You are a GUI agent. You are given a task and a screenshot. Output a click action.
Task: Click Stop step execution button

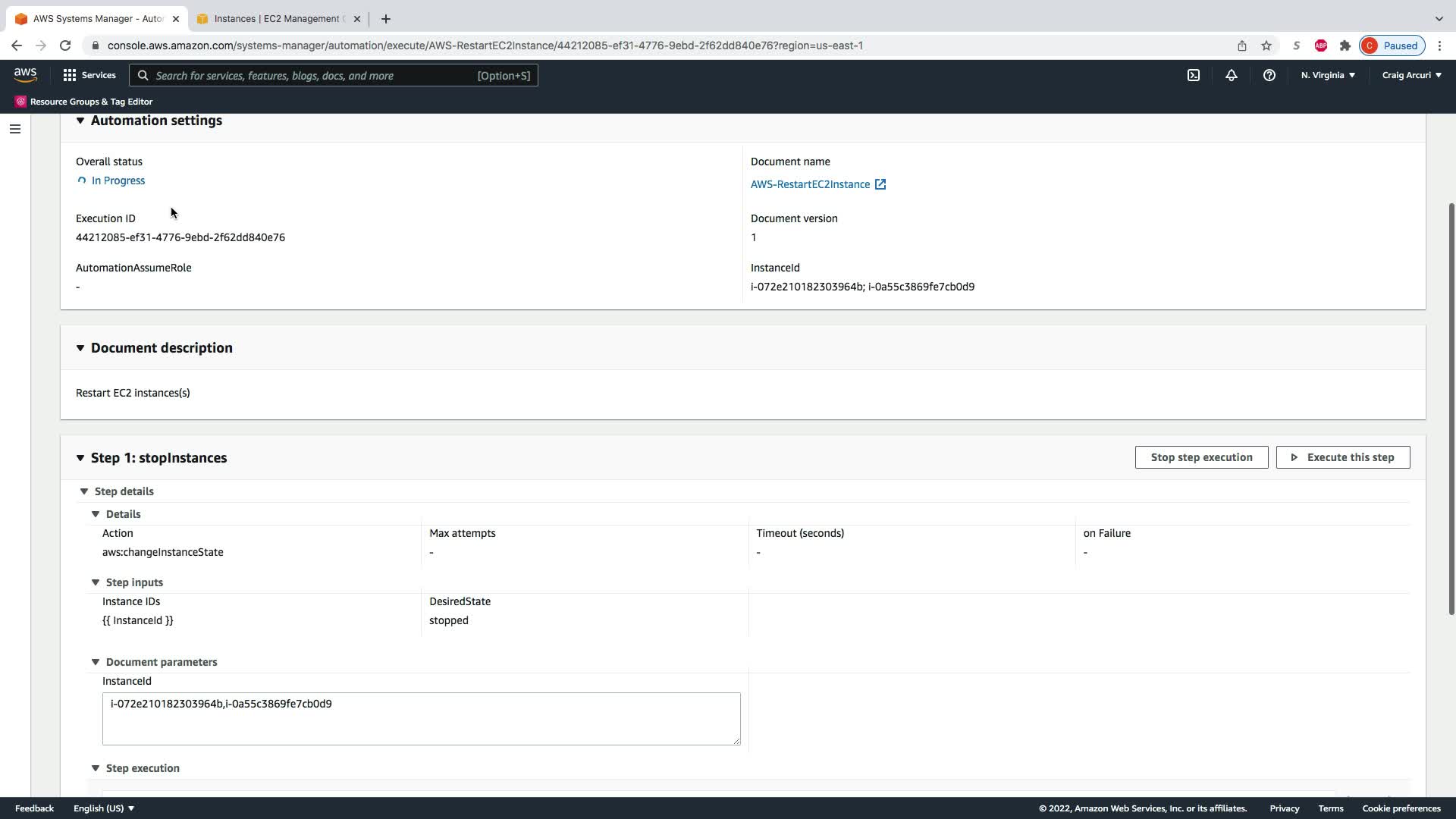coord(1201,457)
